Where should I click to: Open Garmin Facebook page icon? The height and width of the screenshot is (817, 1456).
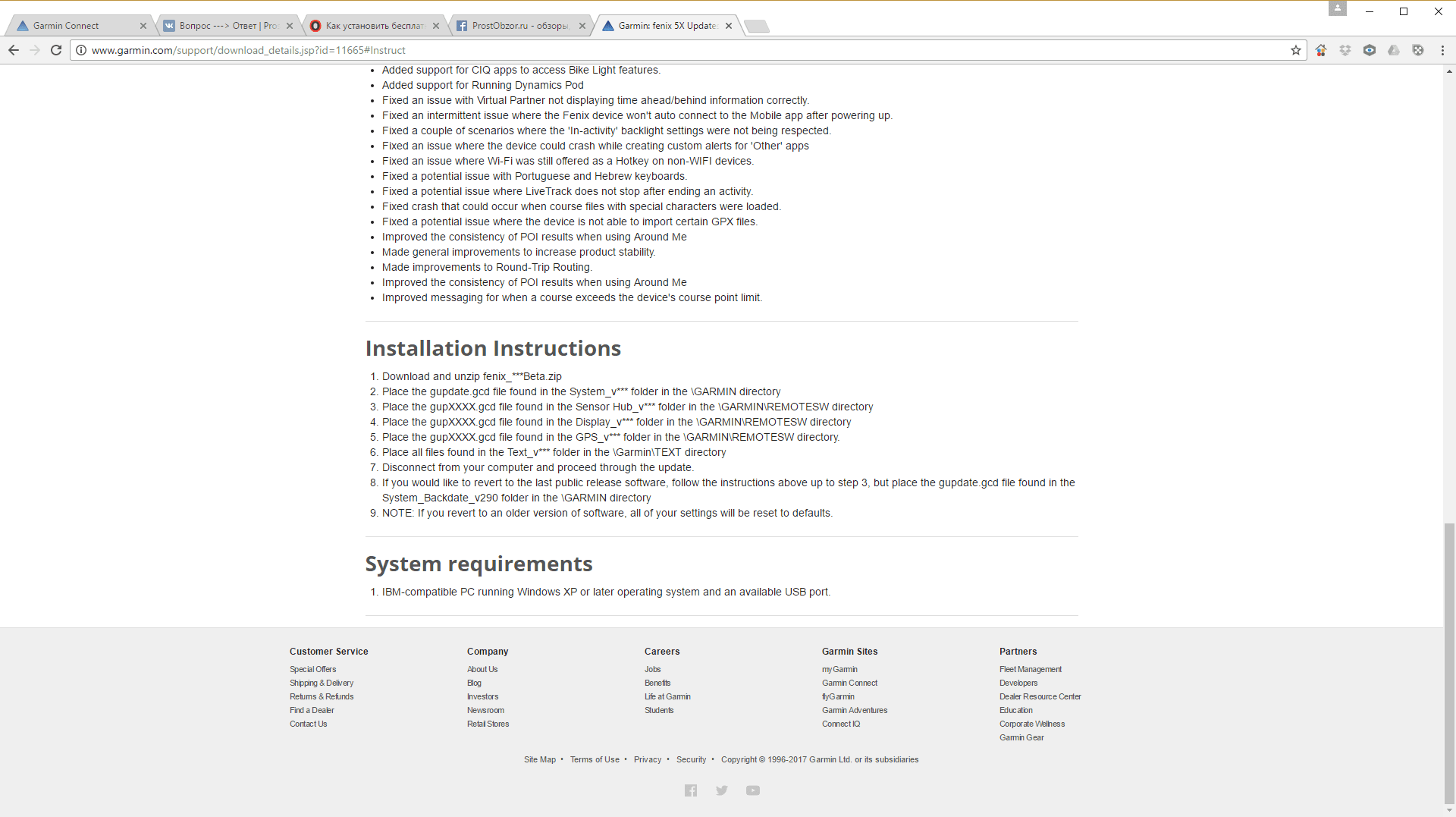[x=691, y=790]
